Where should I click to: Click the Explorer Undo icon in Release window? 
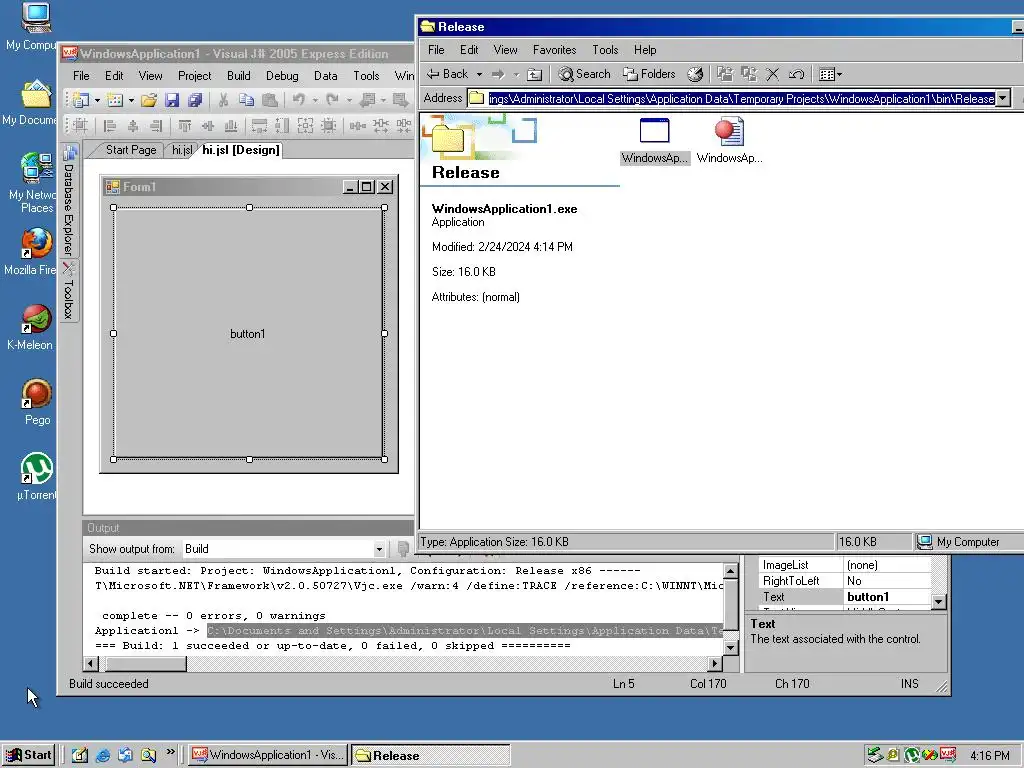click(x=796, y=74)
